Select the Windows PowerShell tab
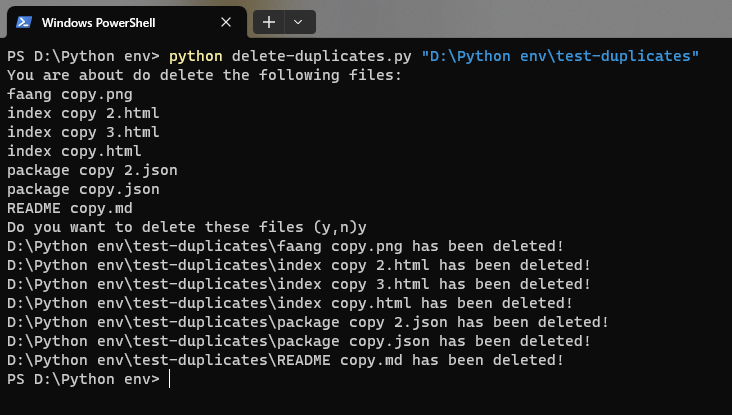 118,22
